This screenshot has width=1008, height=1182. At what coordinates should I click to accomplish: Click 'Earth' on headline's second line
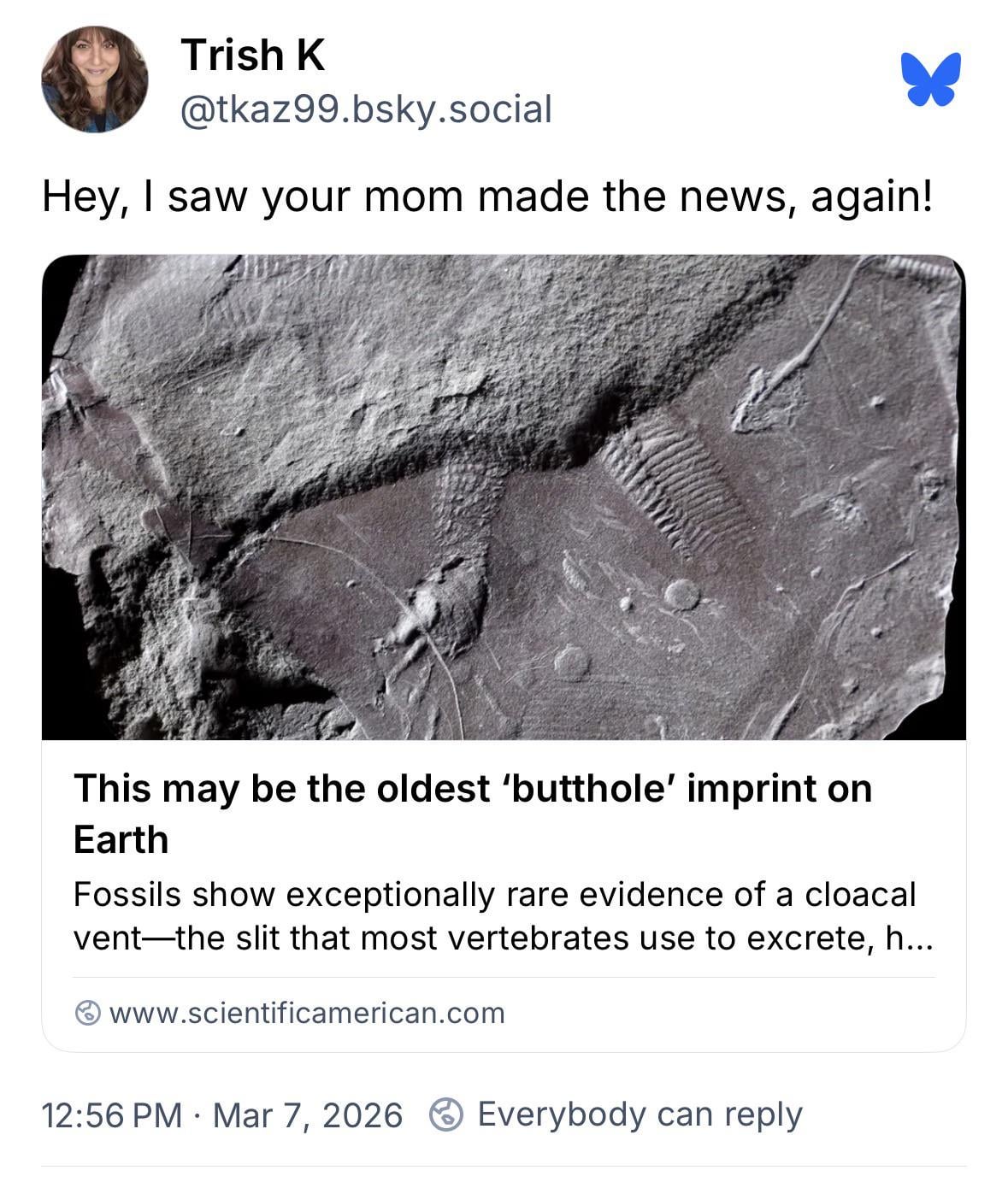point(121,840)
